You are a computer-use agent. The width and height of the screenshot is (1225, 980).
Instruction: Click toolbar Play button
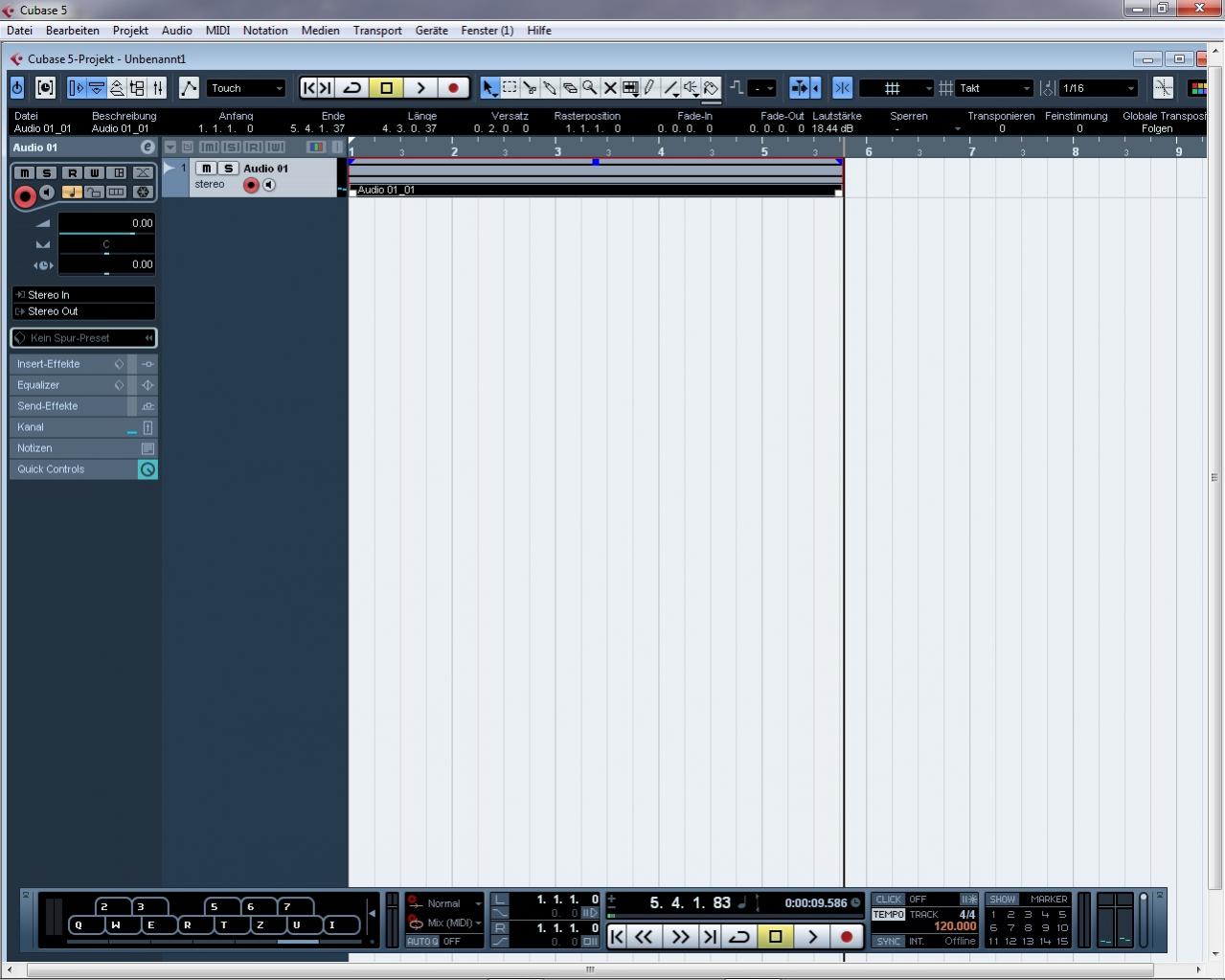[x=420, y=88]
